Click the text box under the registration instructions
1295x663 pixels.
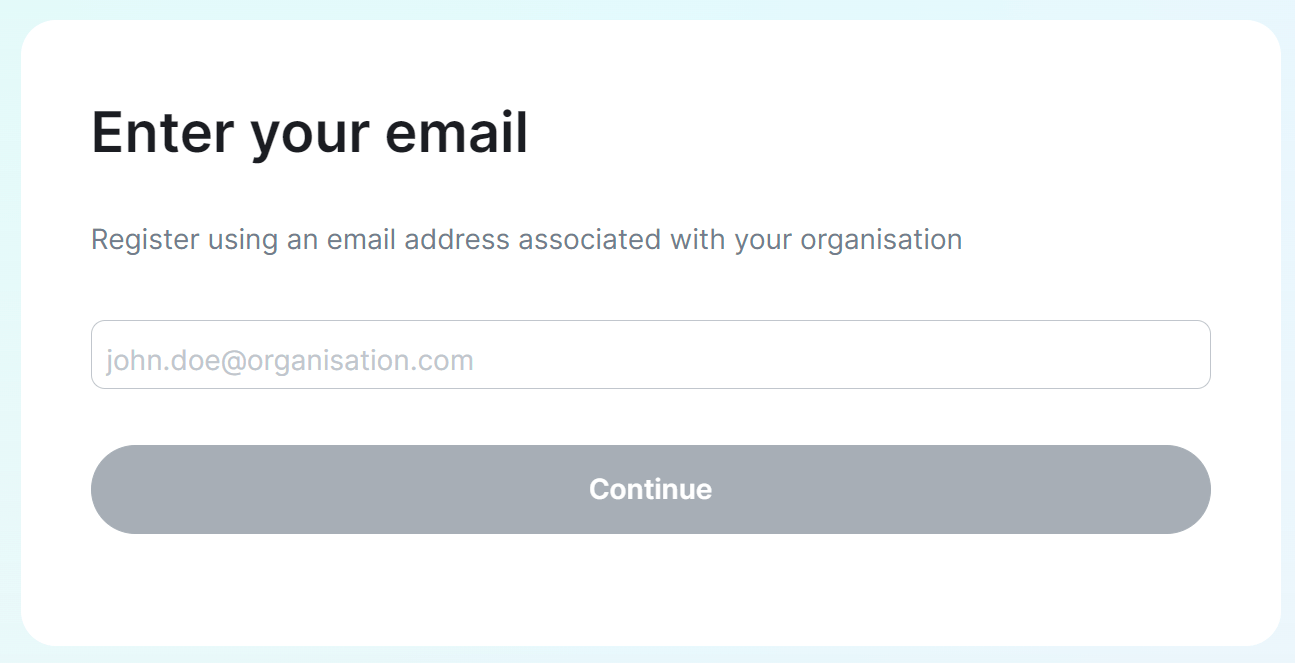pos(650,354)
